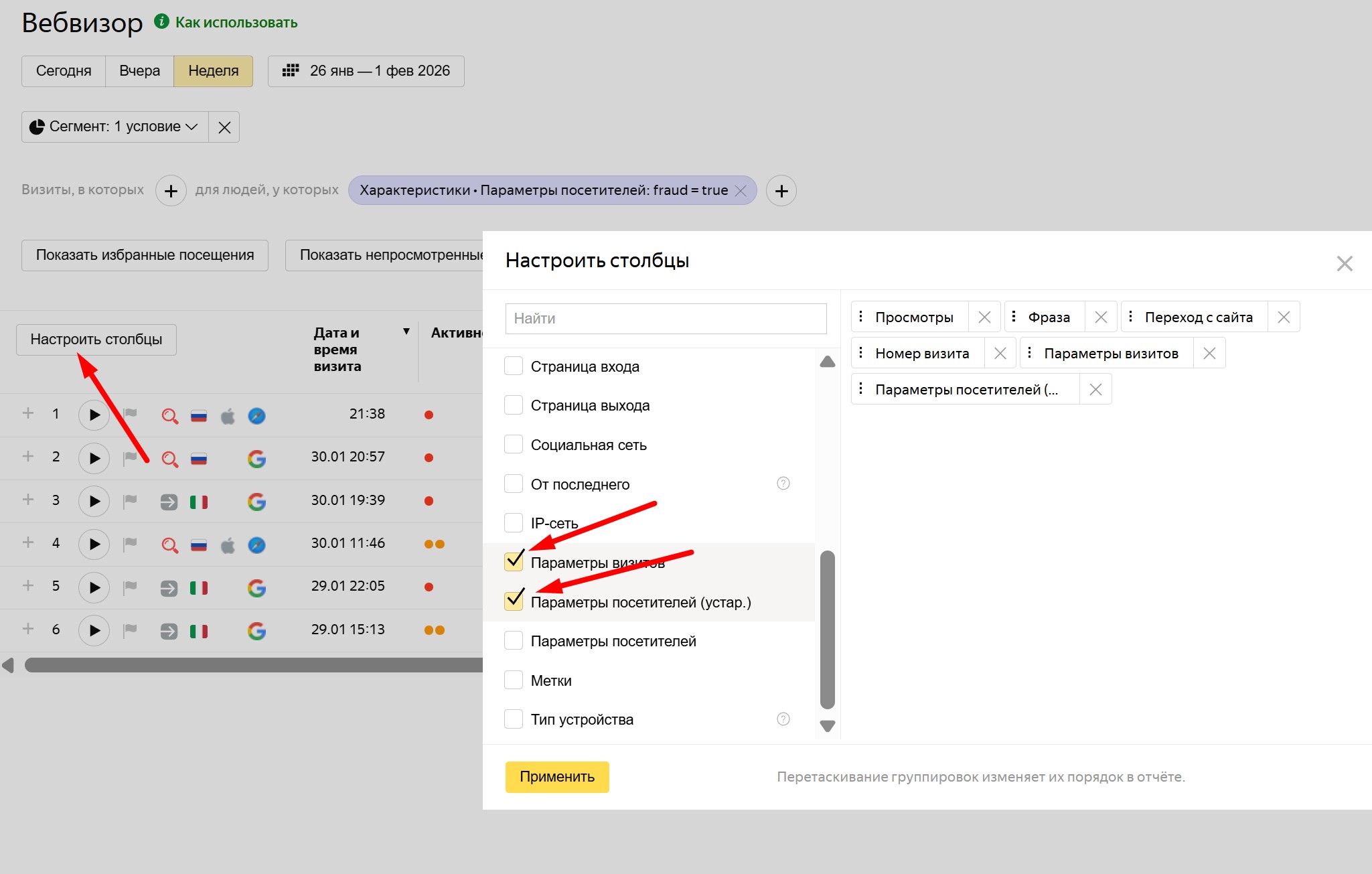Click the help icon next to Тип устройства
This screenshot has width=1372, height=874.
783,719
